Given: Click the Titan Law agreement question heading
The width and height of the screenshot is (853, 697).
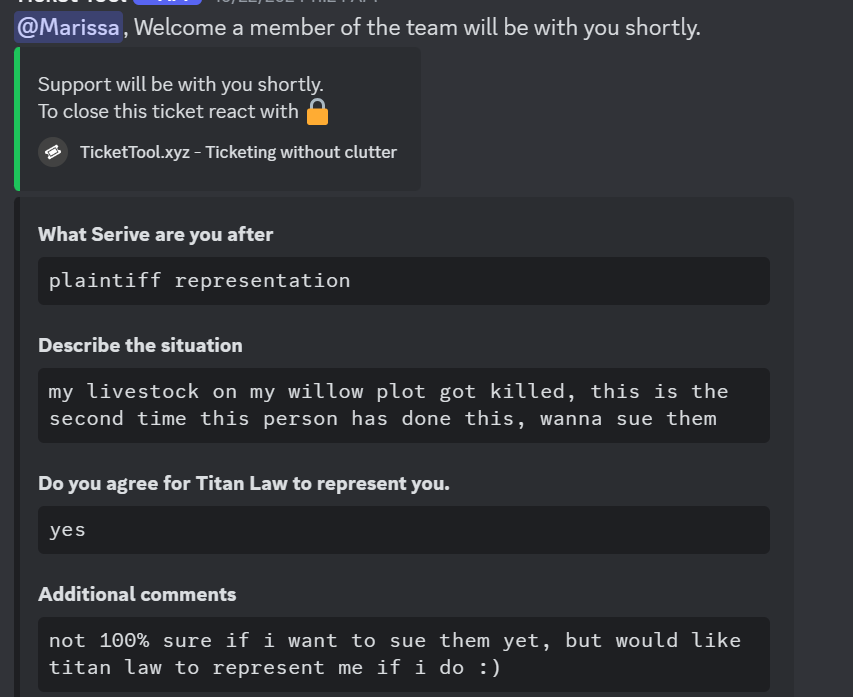Looking at the screenshot, I should 244,484.
